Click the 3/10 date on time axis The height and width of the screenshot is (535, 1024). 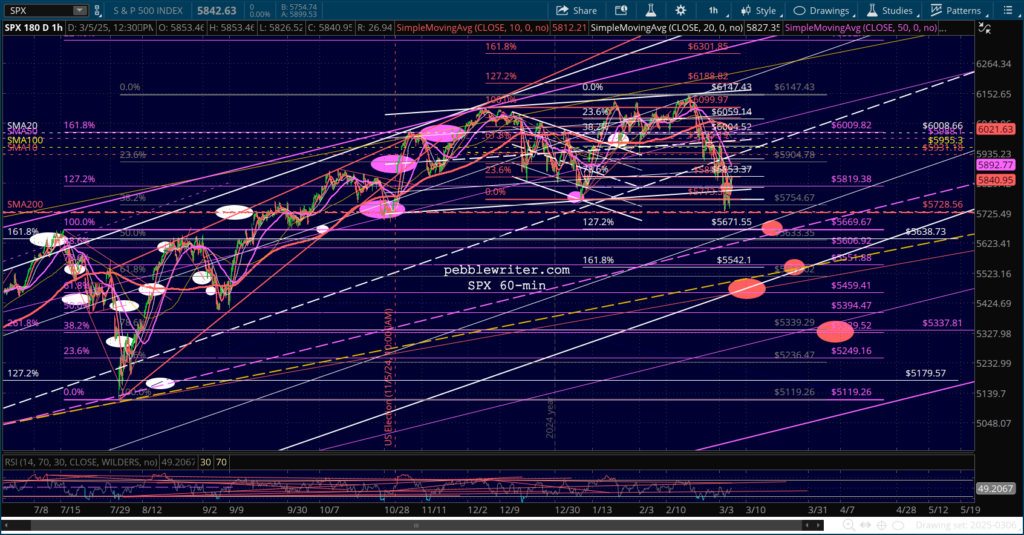756,510
